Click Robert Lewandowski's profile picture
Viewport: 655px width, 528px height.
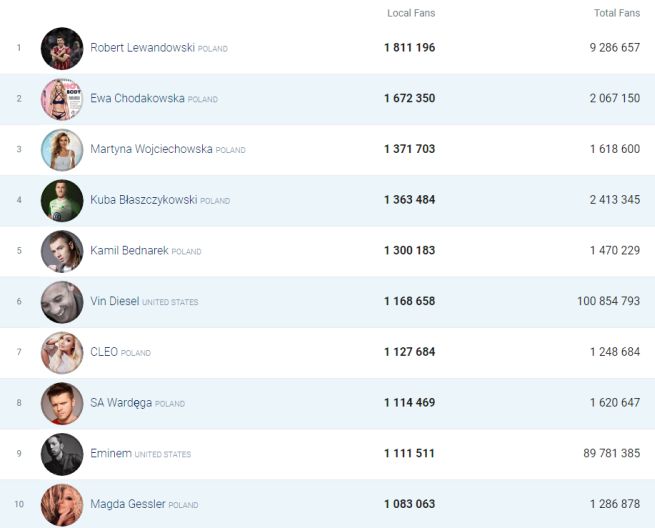pos(62,48)
